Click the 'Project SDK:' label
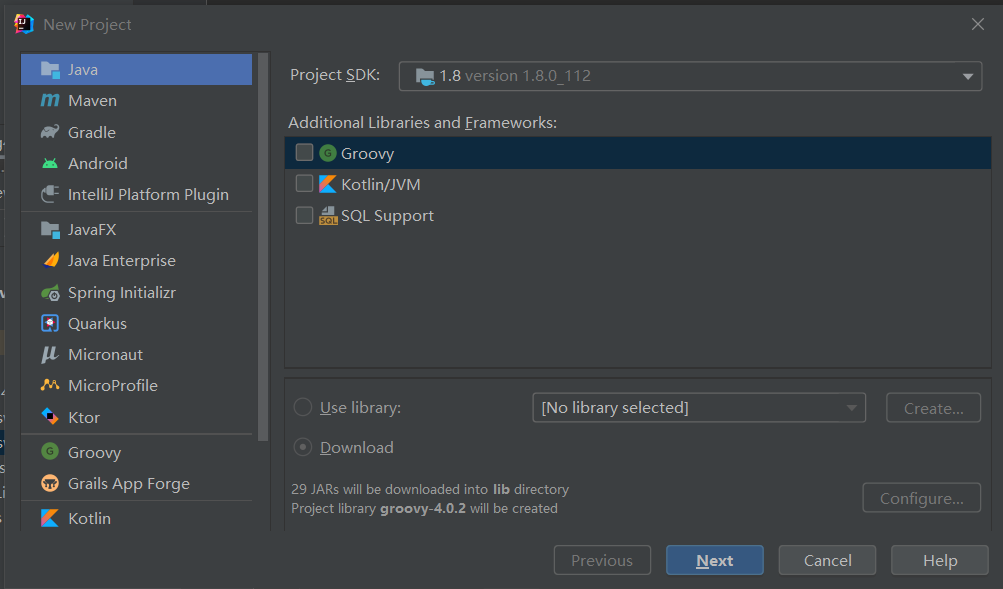 pos(335,75)
